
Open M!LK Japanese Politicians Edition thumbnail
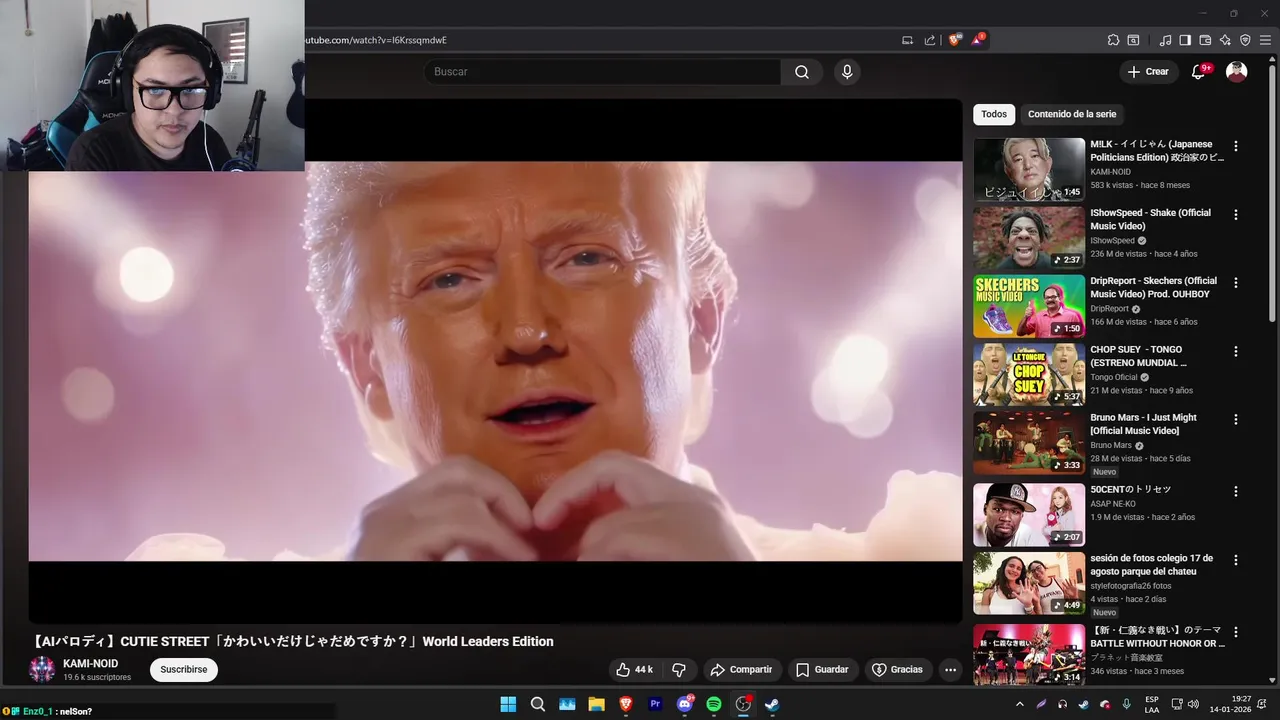[x=1029, y=169]
